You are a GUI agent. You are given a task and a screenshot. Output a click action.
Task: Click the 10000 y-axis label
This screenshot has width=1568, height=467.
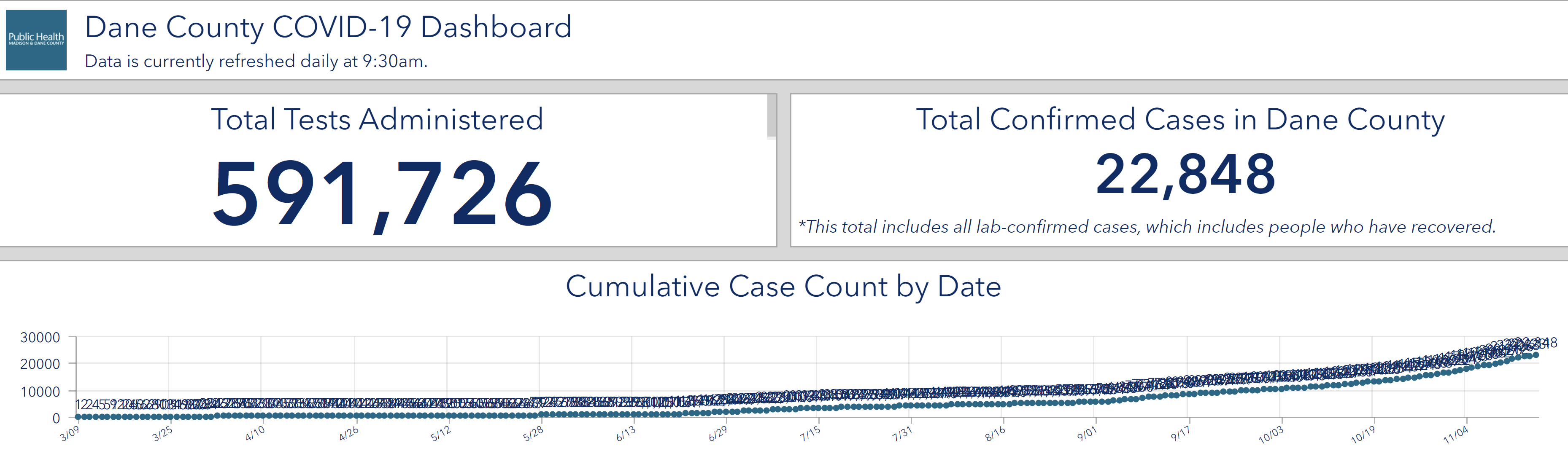pos(40,392)
